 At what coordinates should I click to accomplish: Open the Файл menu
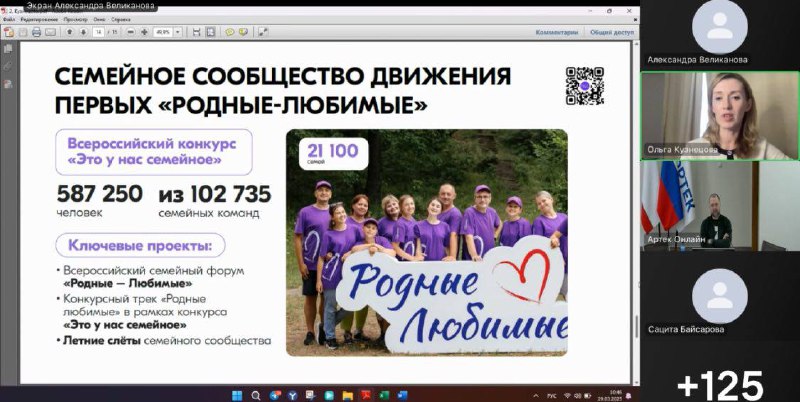(9, 19)
